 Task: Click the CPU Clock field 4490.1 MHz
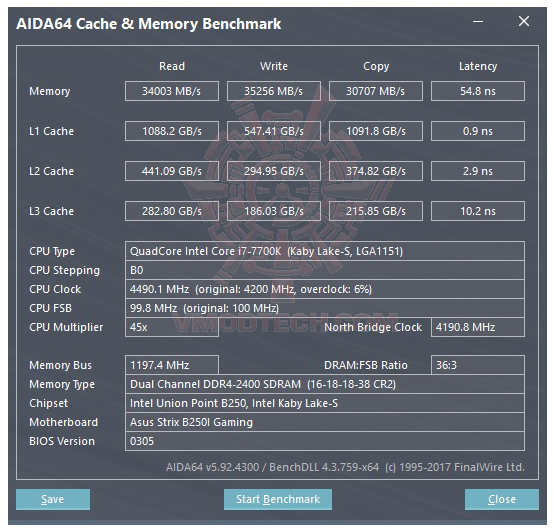click(325, 289)
